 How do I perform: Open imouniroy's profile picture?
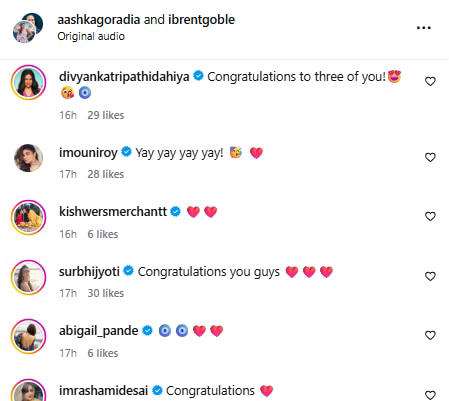tap(28, 158)
